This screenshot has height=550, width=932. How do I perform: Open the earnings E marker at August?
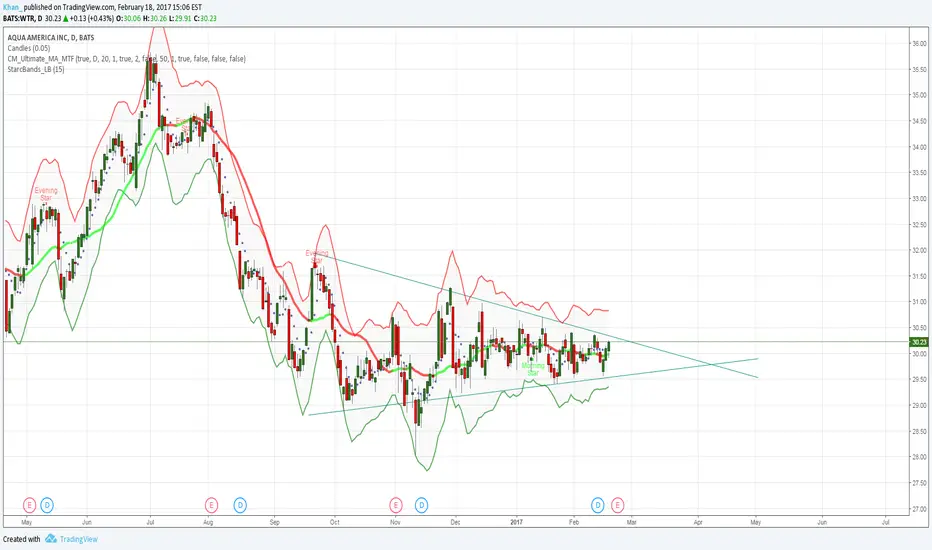(x=210, y=505)
